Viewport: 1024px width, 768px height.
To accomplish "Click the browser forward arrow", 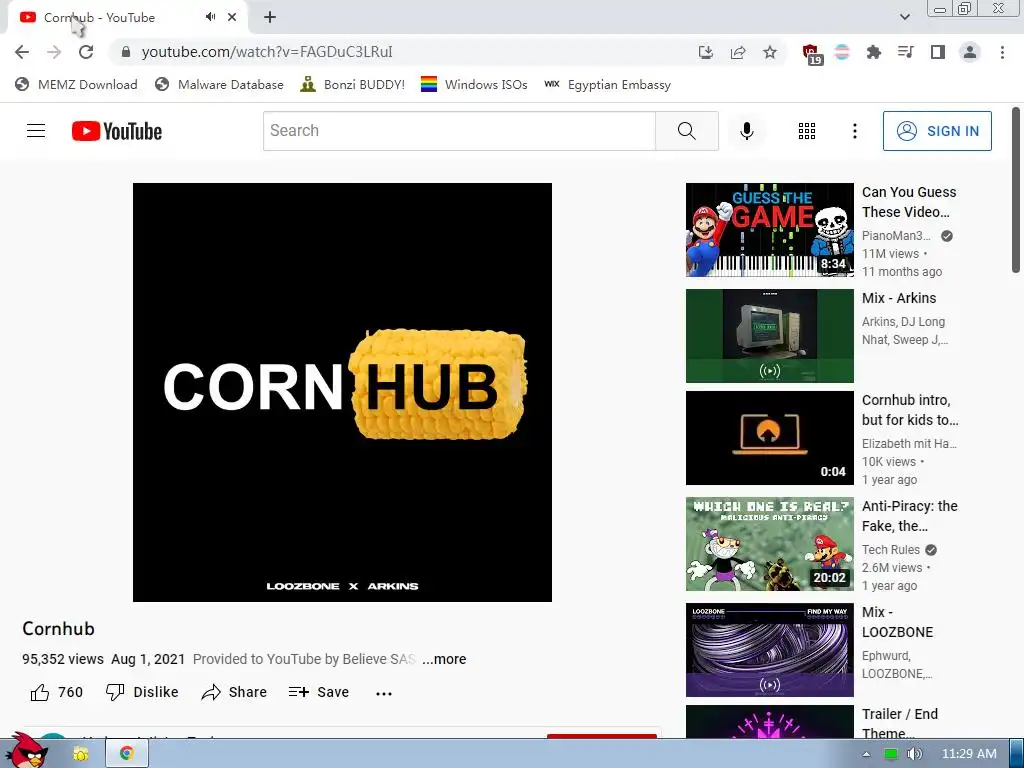I will pos(54,52).
